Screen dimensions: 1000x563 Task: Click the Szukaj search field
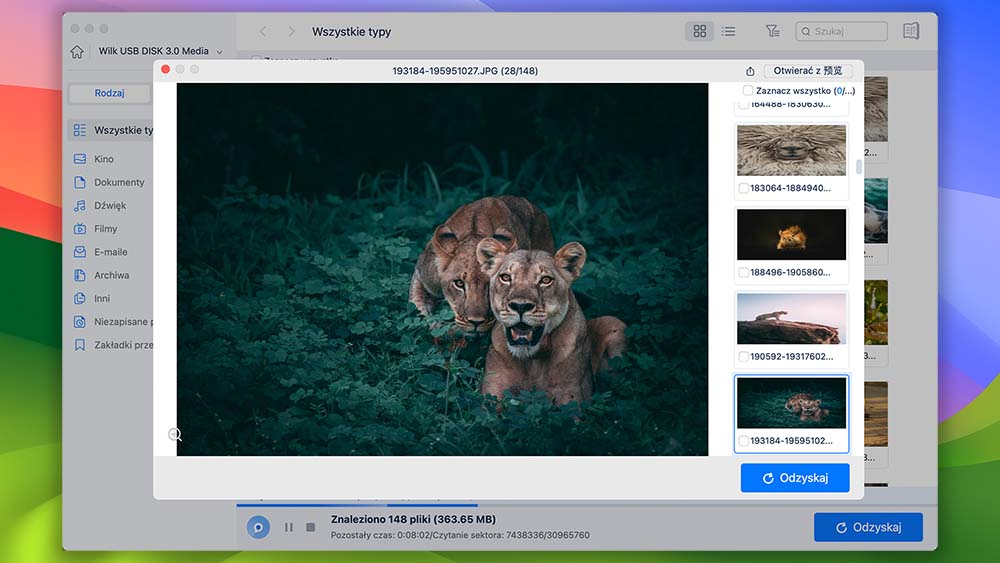click(841, 31)
